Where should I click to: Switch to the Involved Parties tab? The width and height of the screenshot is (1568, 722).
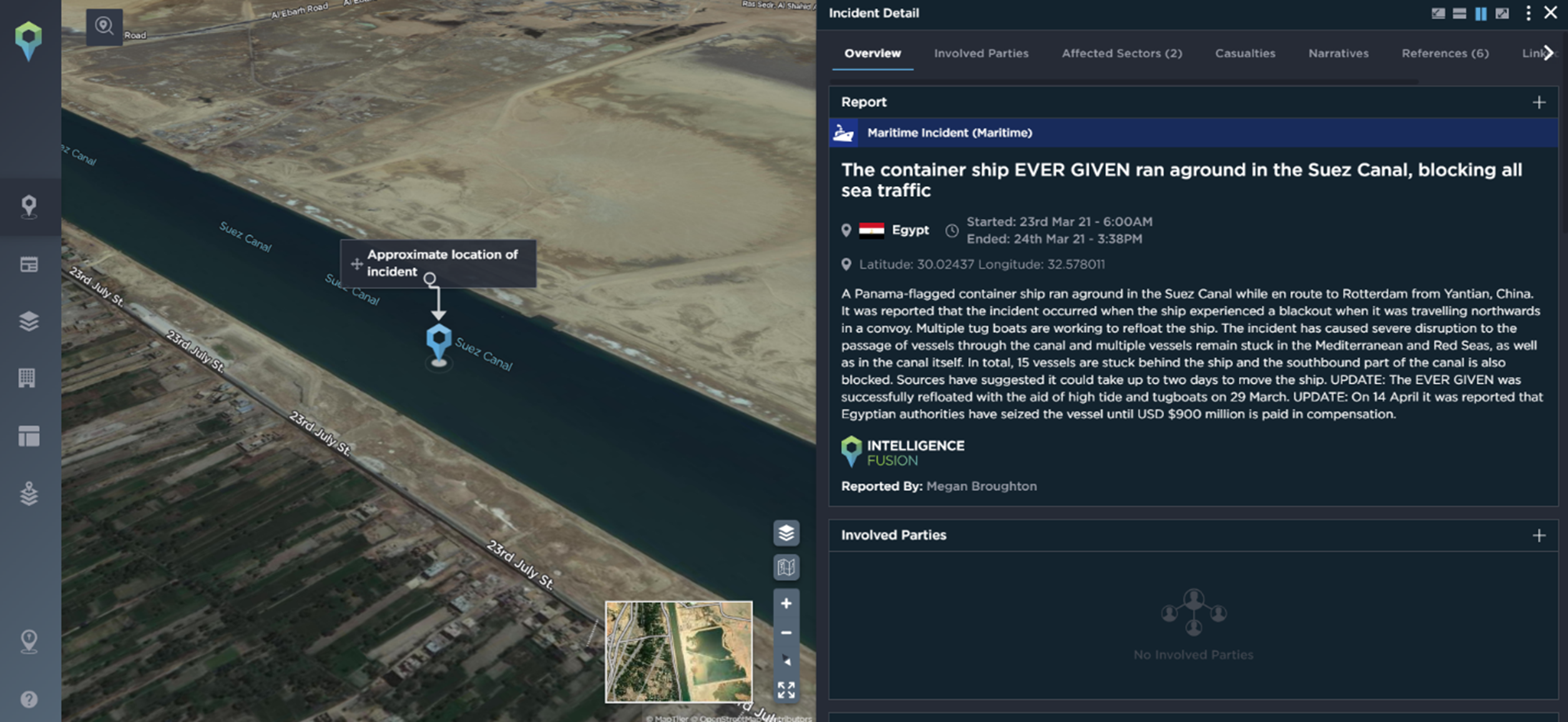coord(981,53)
